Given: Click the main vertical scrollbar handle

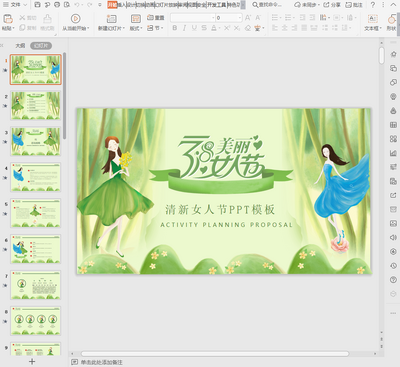Looking at the screenshot, I should point(382,55).
